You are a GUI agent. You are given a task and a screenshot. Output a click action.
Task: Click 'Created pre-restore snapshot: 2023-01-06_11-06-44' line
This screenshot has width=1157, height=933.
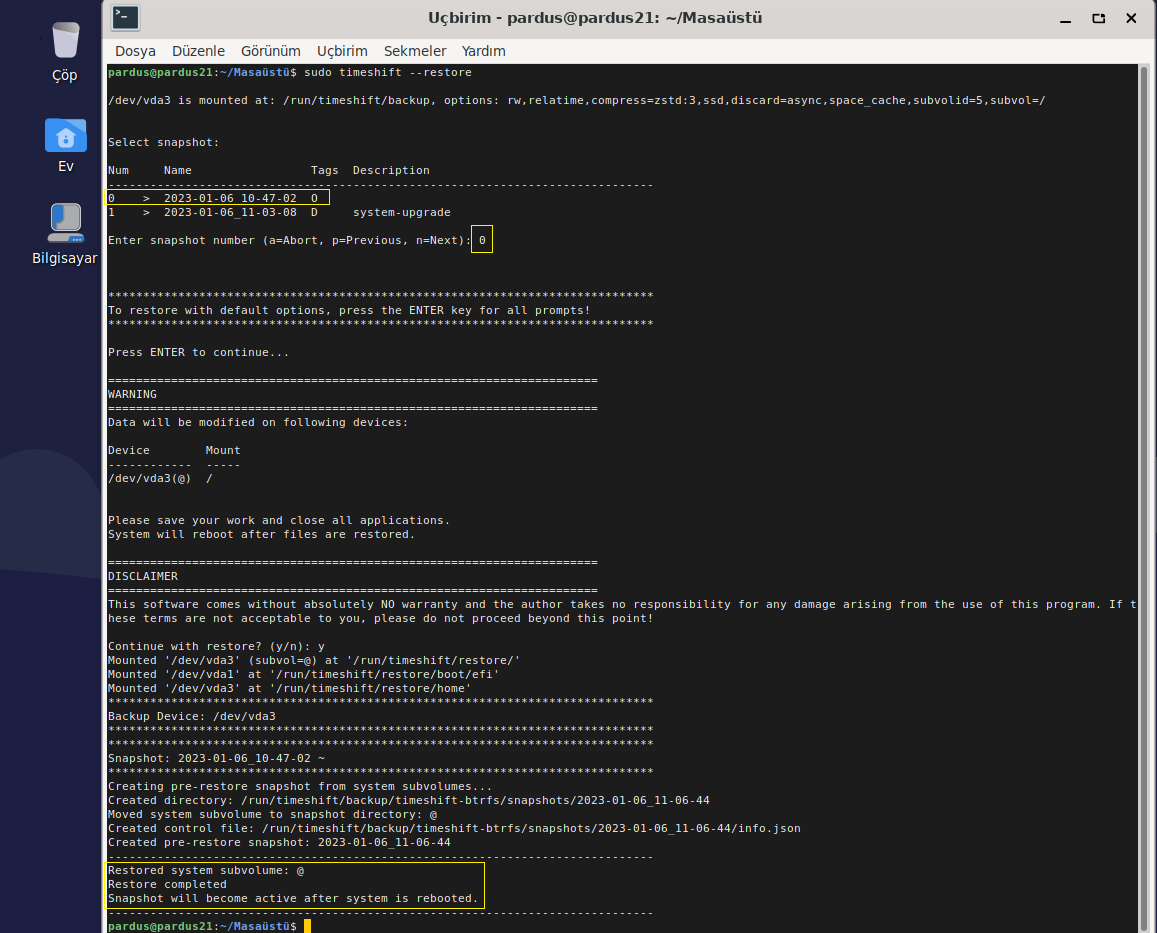[279, 842]
